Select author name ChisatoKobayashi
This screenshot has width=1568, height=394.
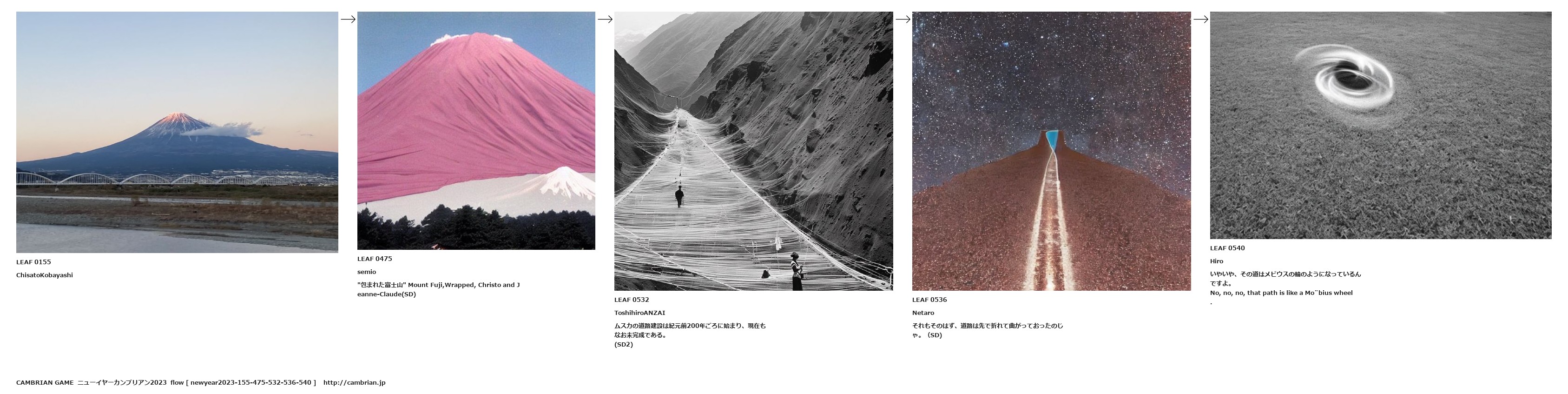point(45,275)
